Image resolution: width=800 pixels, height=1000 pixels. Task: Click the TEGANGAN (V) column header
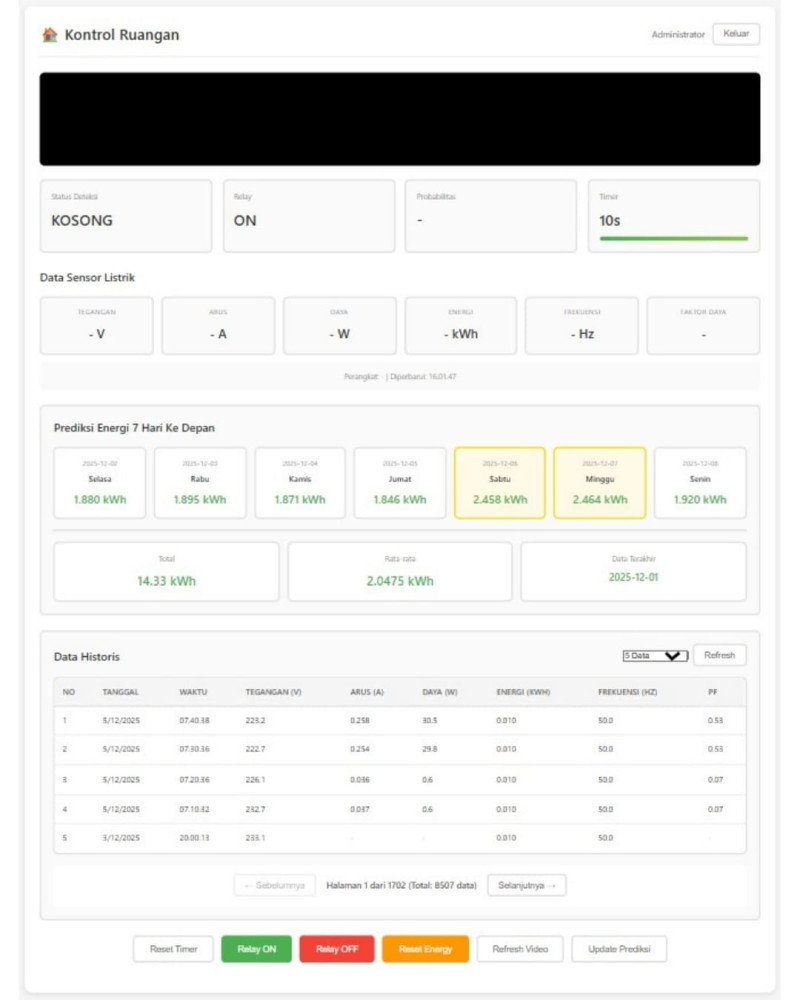pyautogui.click(x=273, y=692)
